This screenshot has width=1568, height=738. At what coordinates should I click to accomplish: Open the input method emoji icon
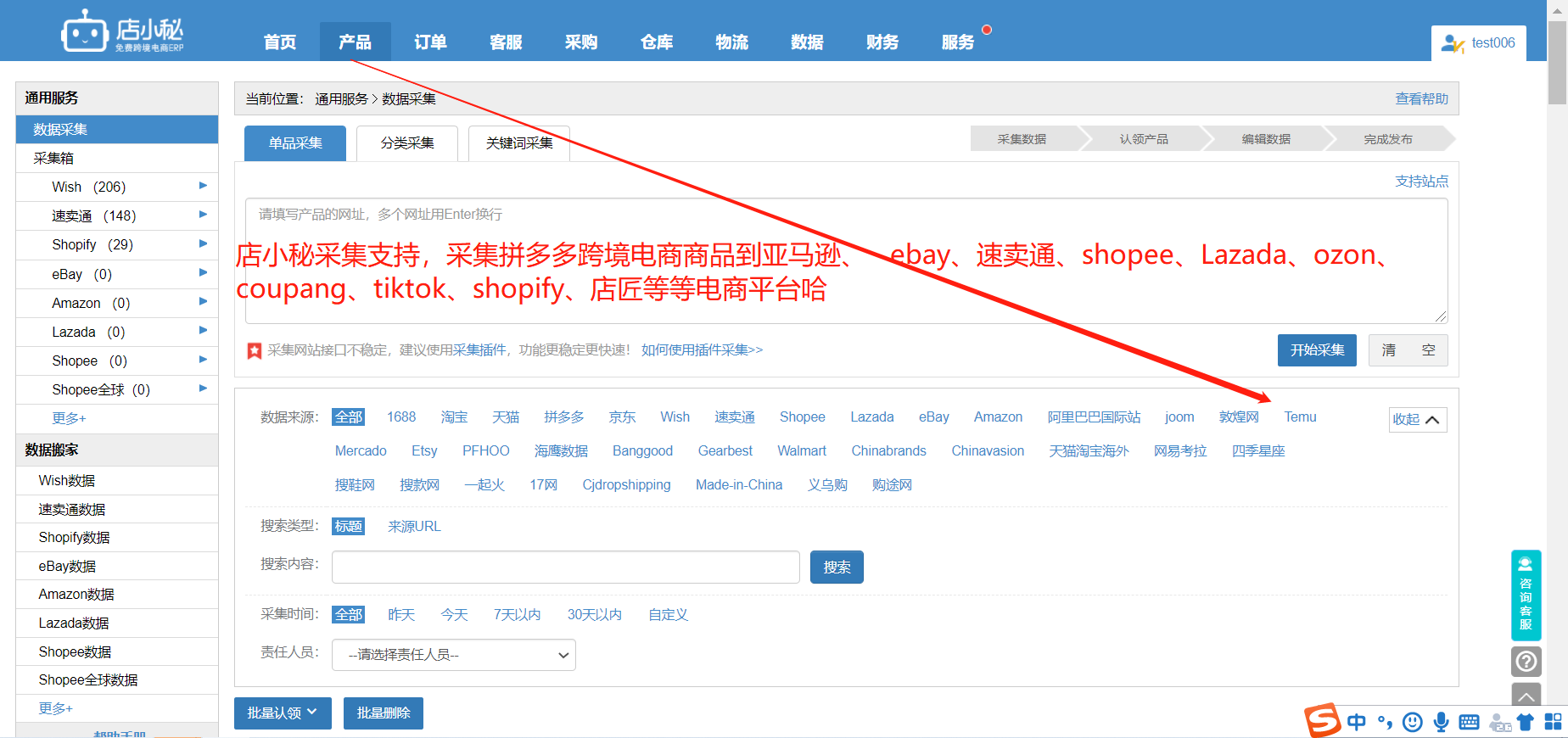coord(1412,722)
